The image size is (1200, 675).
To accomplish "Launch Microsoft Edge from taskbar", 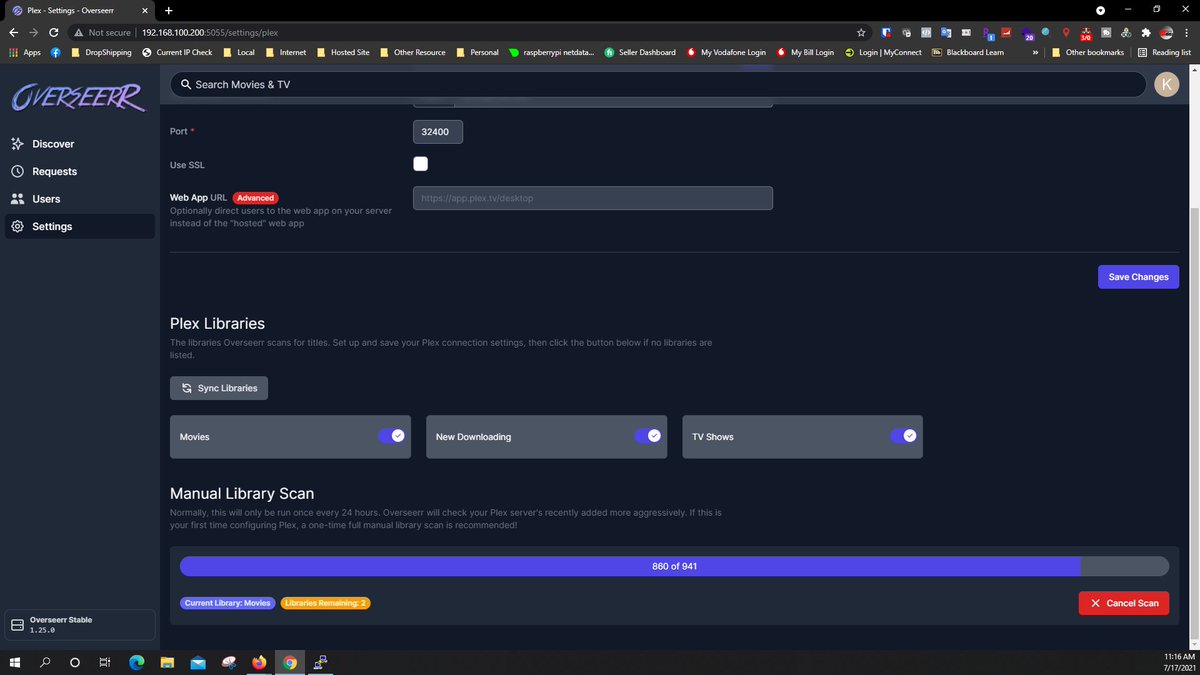I will pyautogui.click(x=136, y=662).
